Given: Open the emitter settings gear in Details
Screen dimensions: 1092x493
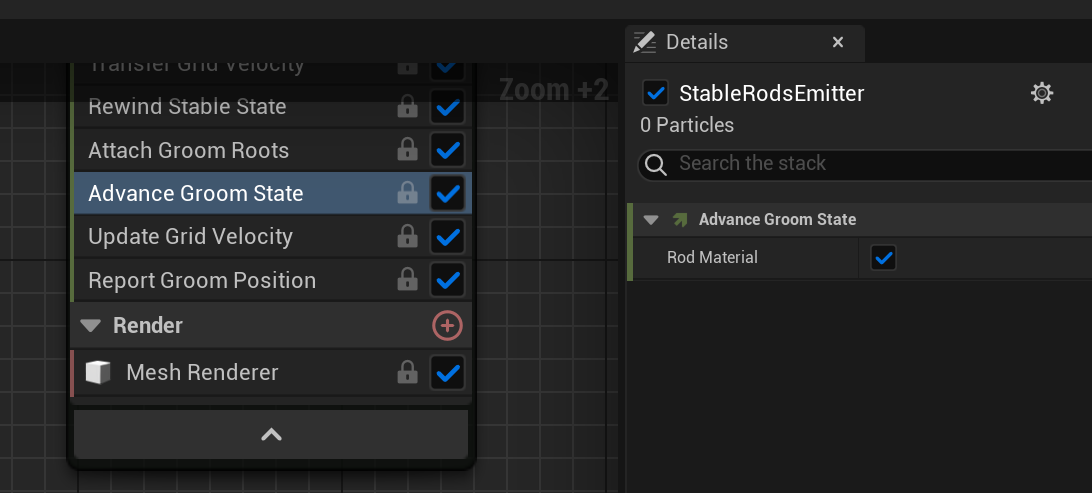Looking at the screenshot, I should 1042,94.
